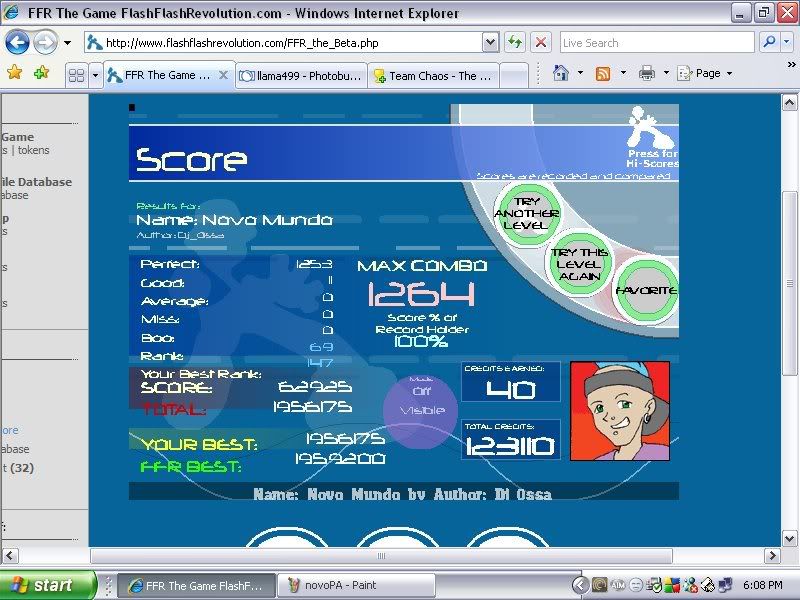Click the browser Back button
The height and width of the screenshot is (600, 800).
(18, 42)
